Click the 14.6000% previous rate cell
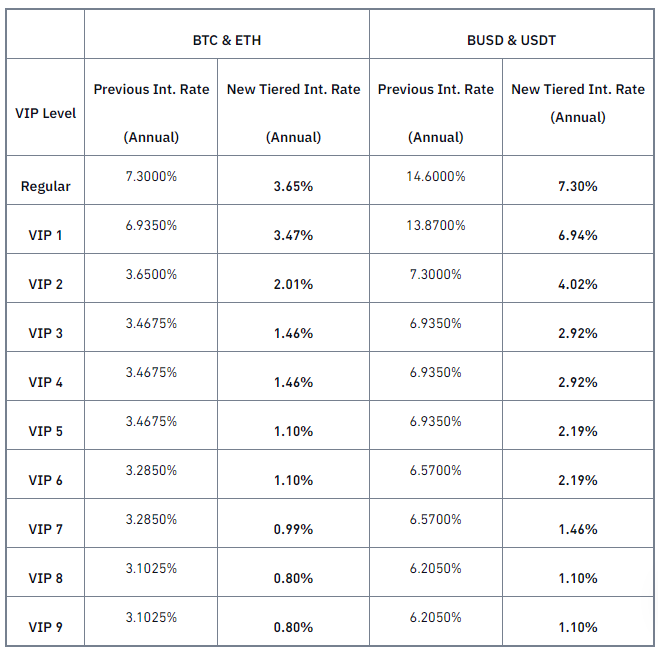Screen dimensions: 658x652 (436, 176)
